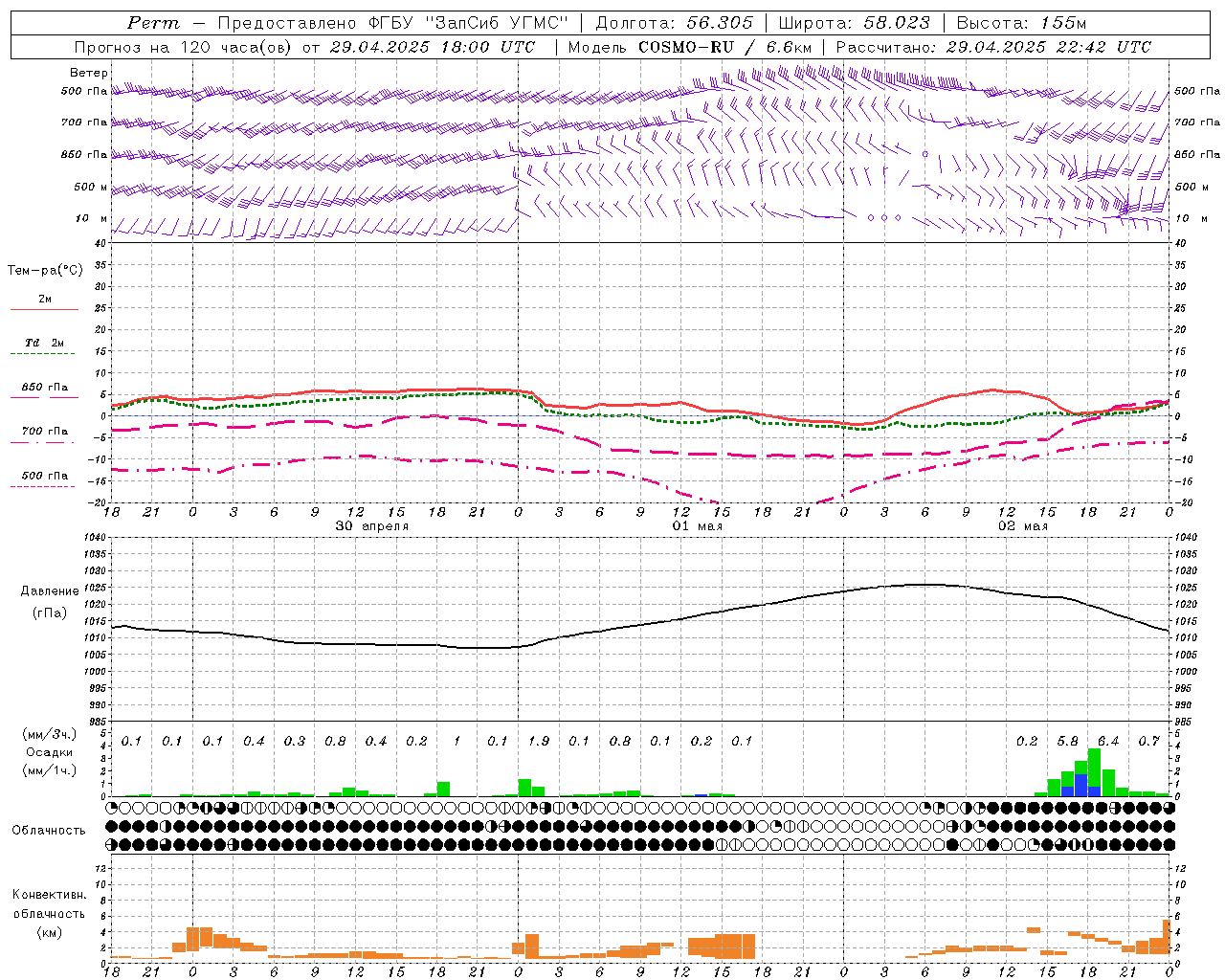Click the model name "COSMO-RU / 6.6км"
The image size is (1225, 980).
point(725,47)
